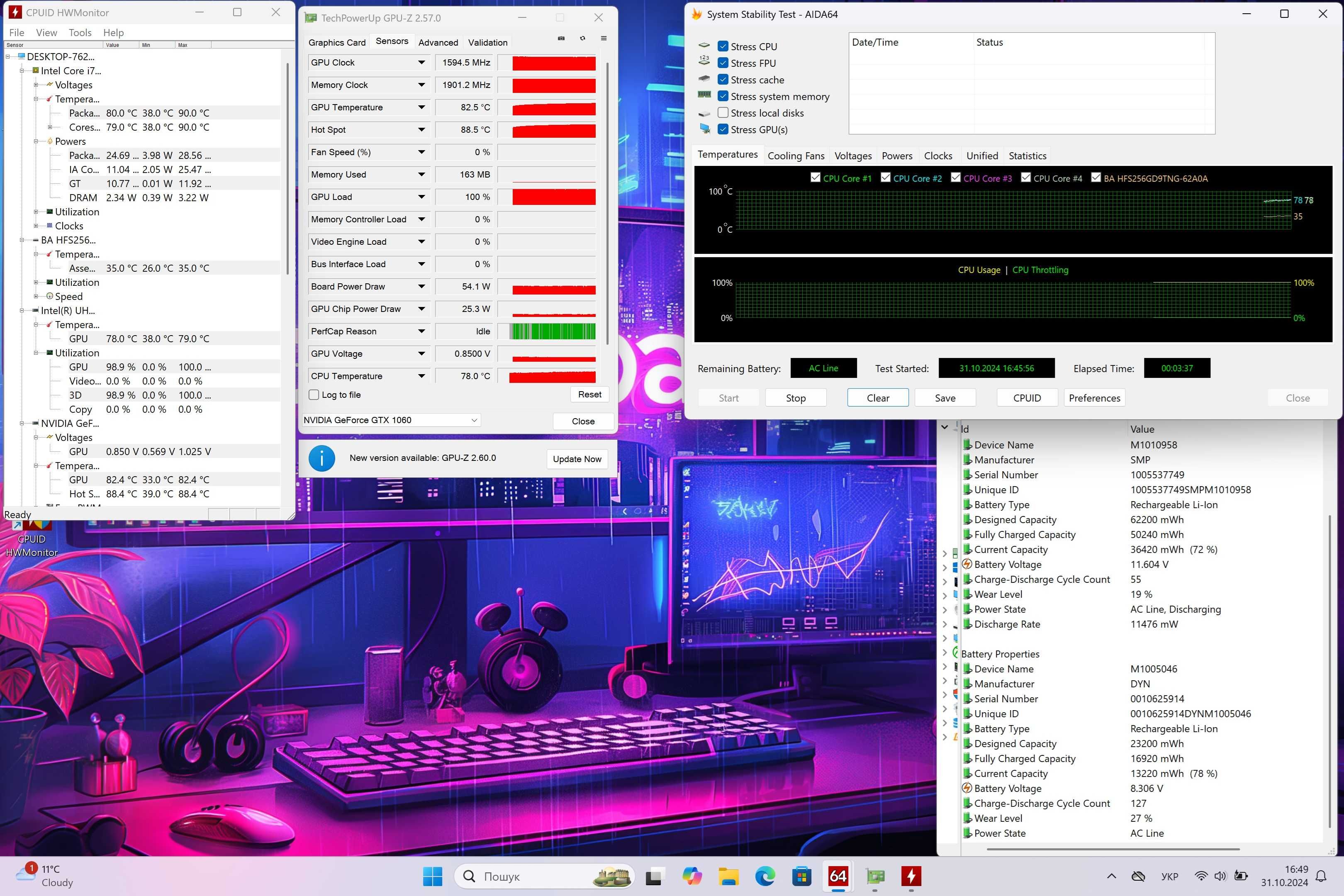
Task: Click GPU-Z graphics card icon in taskbar
Action: pos(875,876)
